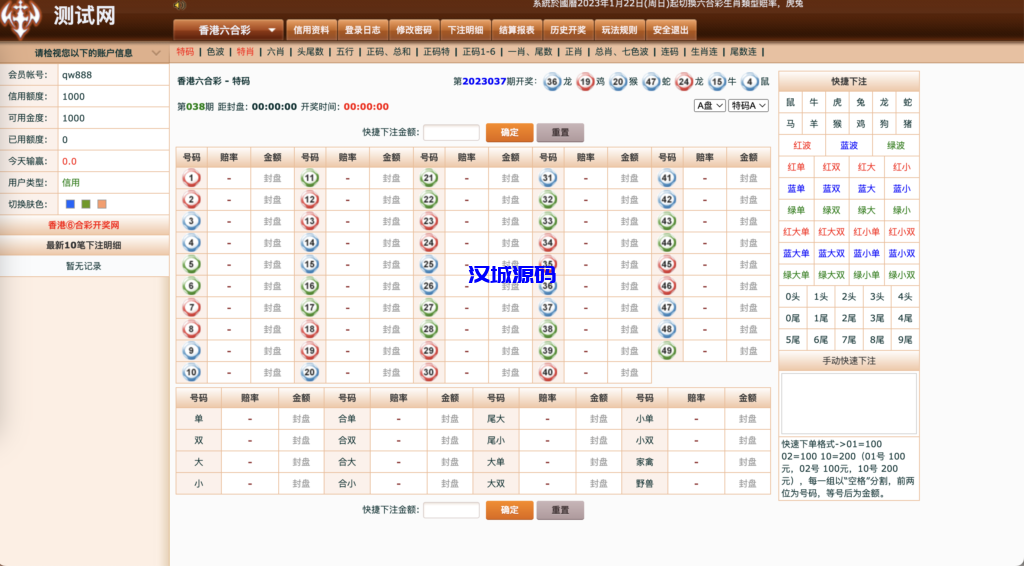
Task: Click drawn result ball 36
Action: [552, 82]
